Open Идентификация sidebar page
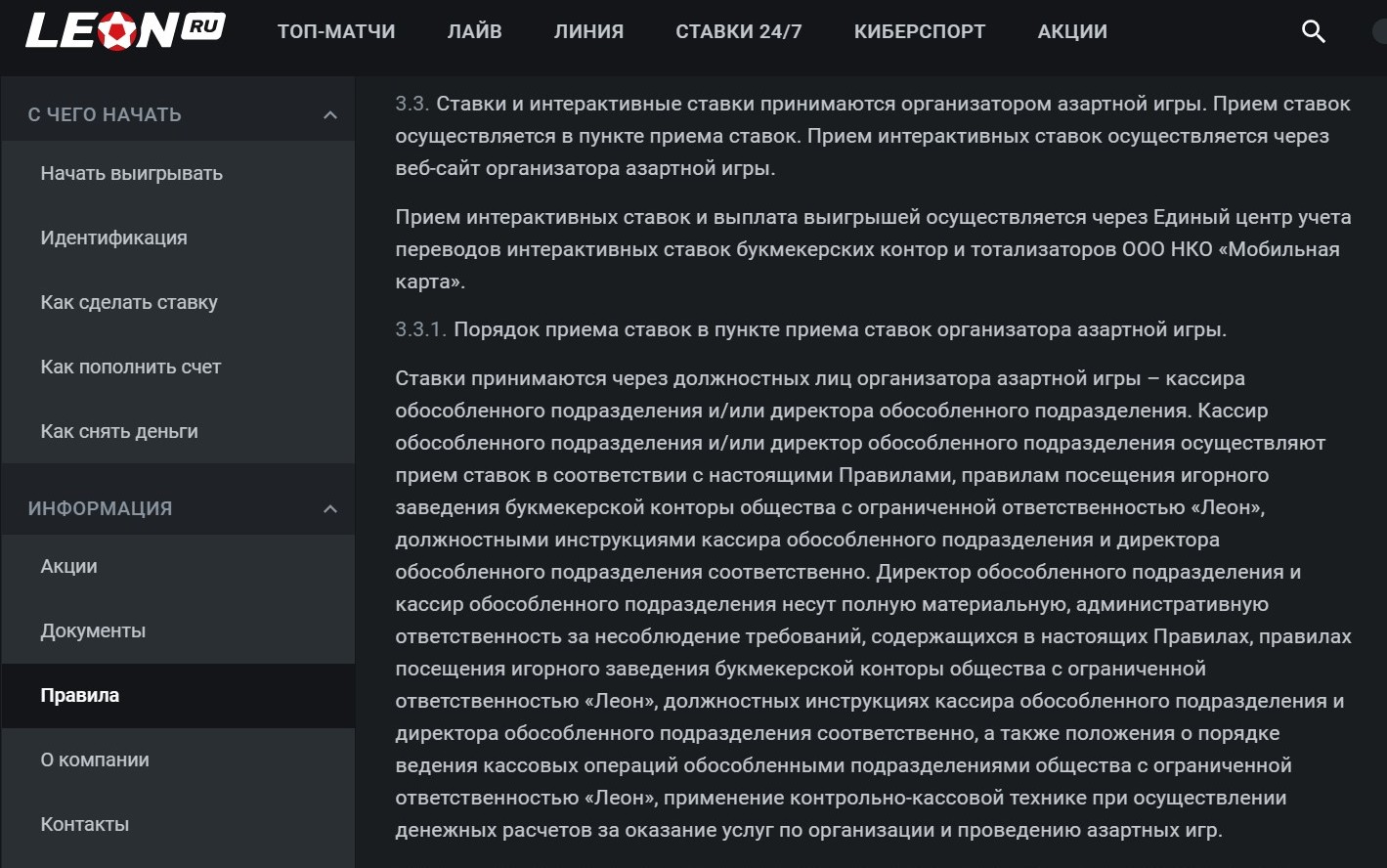1387x868 pixels. [x=178, y=239]
